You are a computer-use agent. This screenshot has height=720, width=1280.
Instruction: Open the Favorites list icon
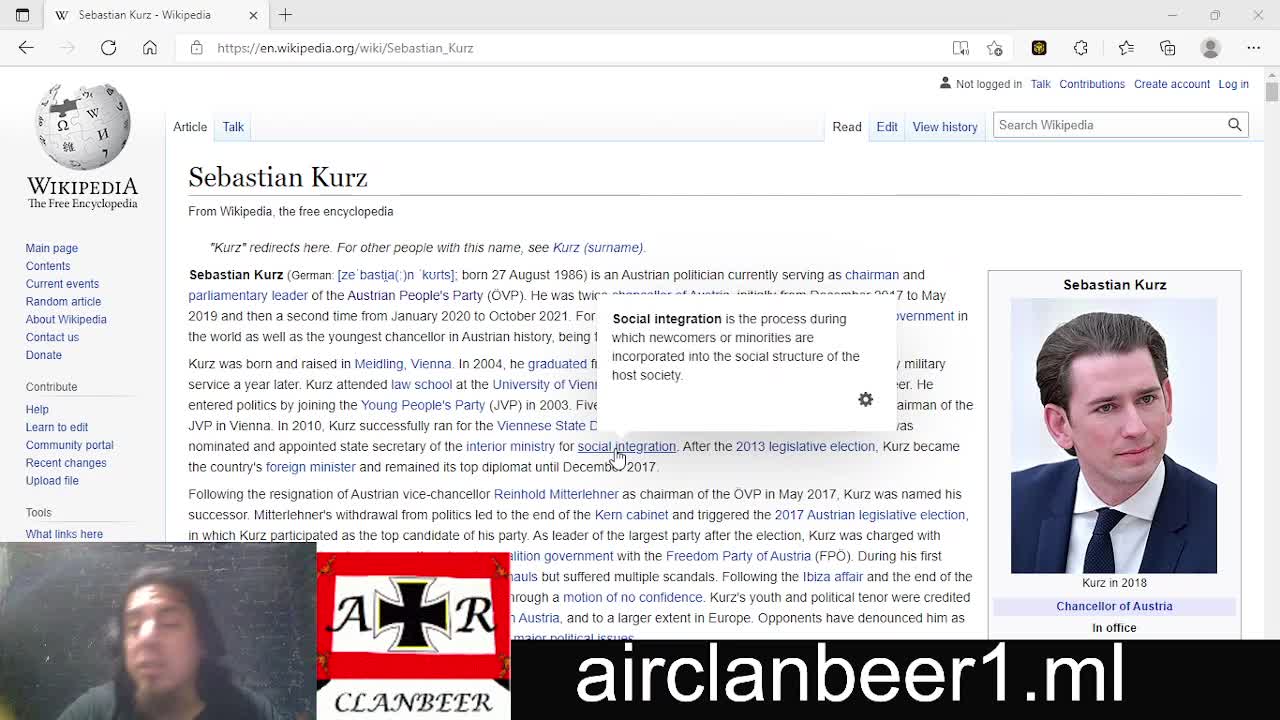1126,48
